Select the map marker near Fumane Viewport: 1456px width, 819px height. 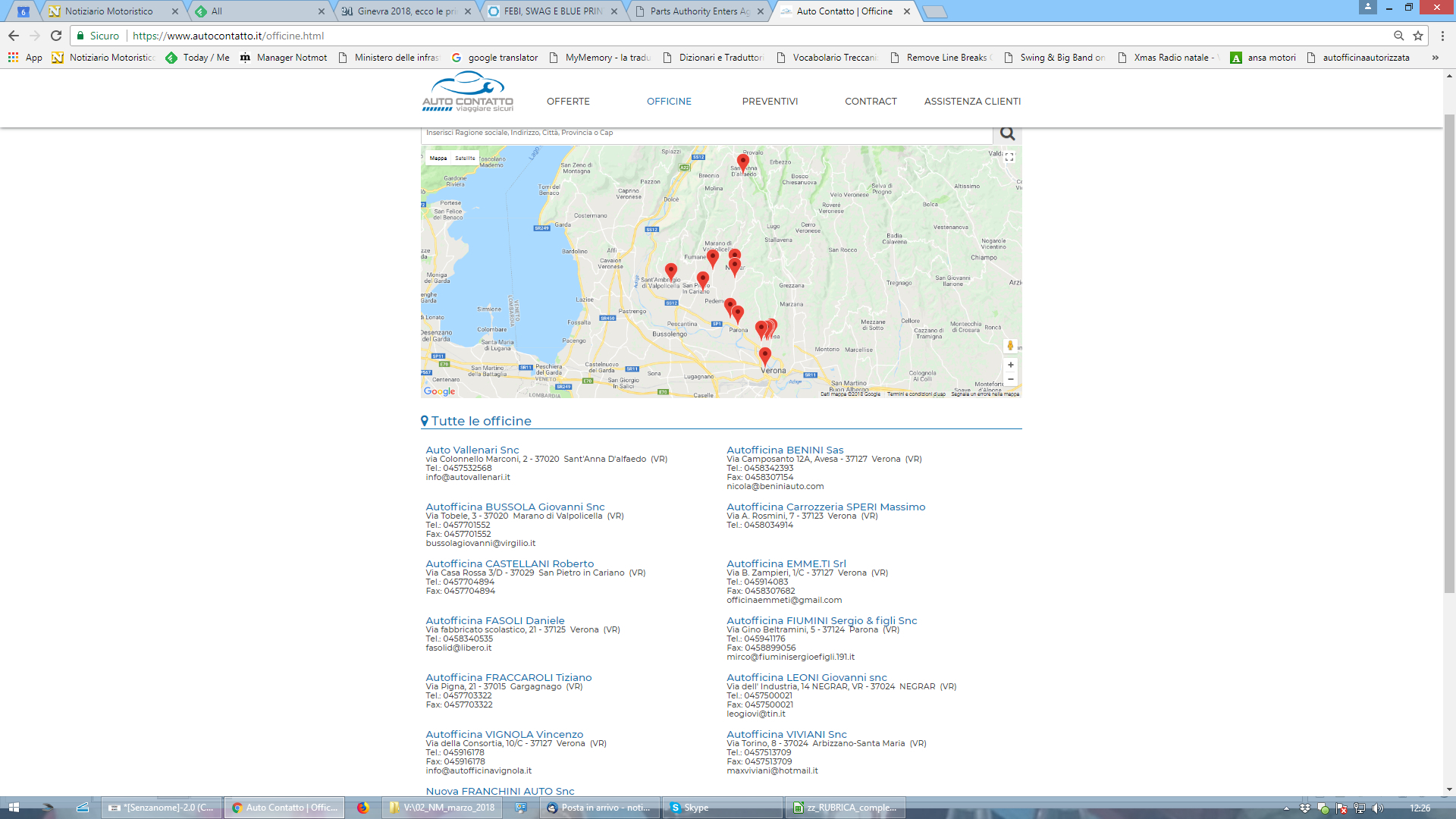click(713, 259)
